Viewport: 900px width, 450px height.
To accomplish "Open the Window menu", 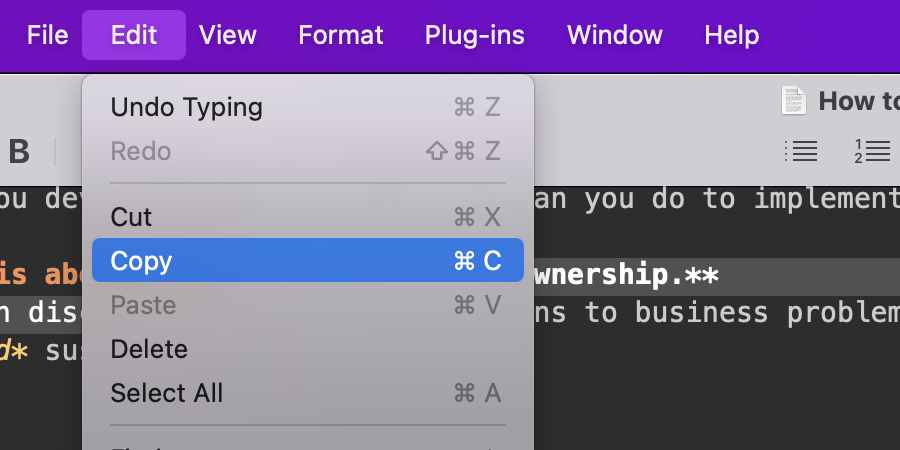I will (615, 35).
